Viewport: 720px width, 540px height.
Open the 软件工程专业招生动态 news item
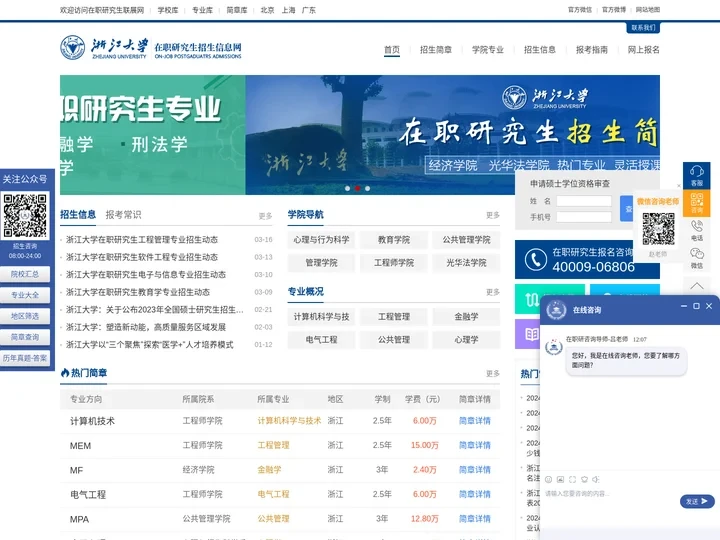(142, 257)
